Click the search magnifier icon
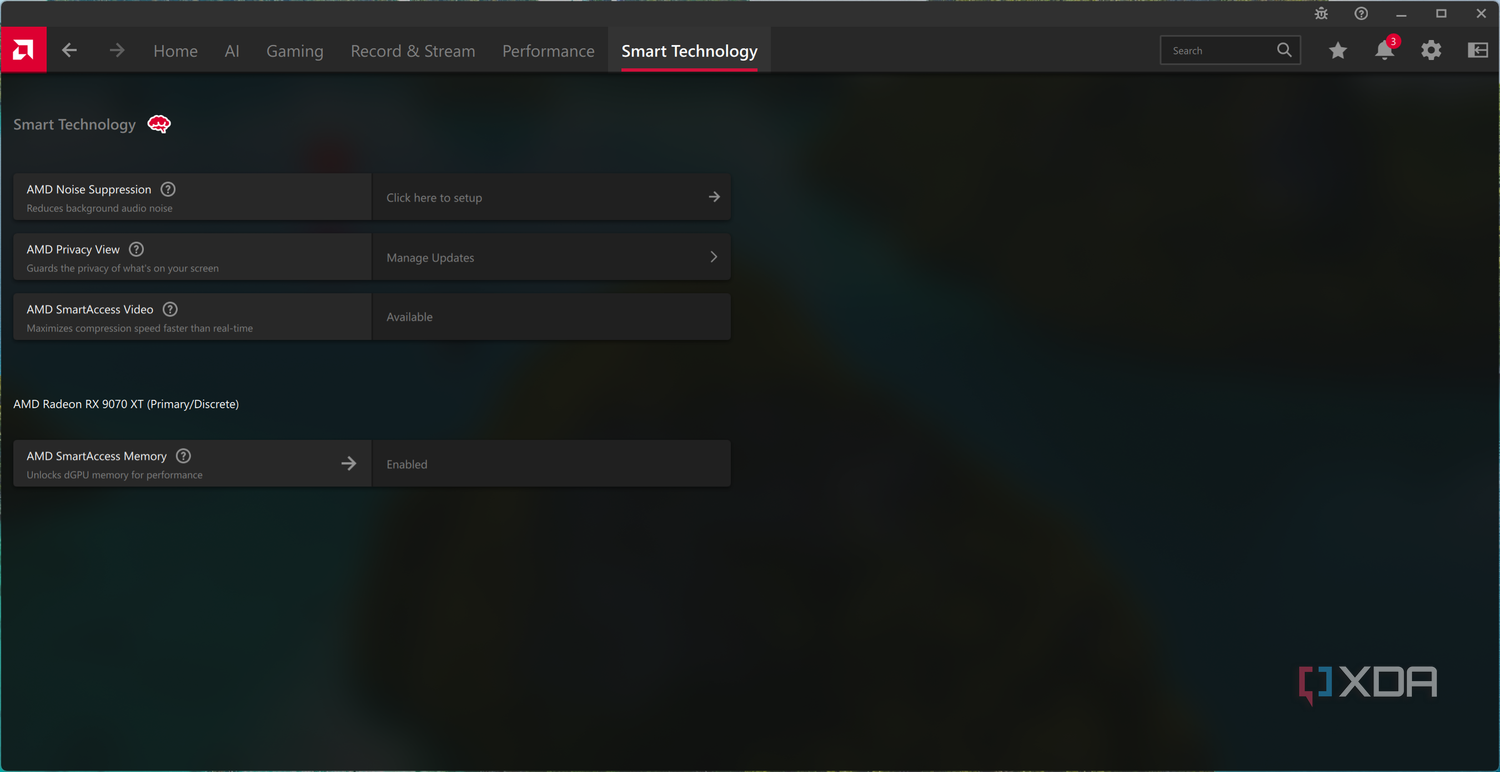This screenshot has width=1500, height=772. [x=1284, y=50]
